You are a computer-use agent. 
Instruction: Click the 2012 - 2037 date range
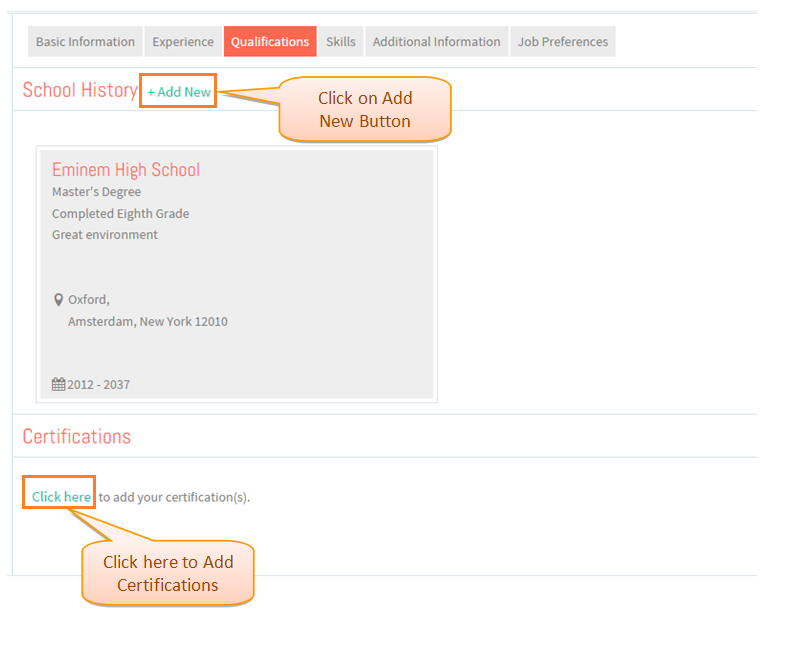coord(98,384)
